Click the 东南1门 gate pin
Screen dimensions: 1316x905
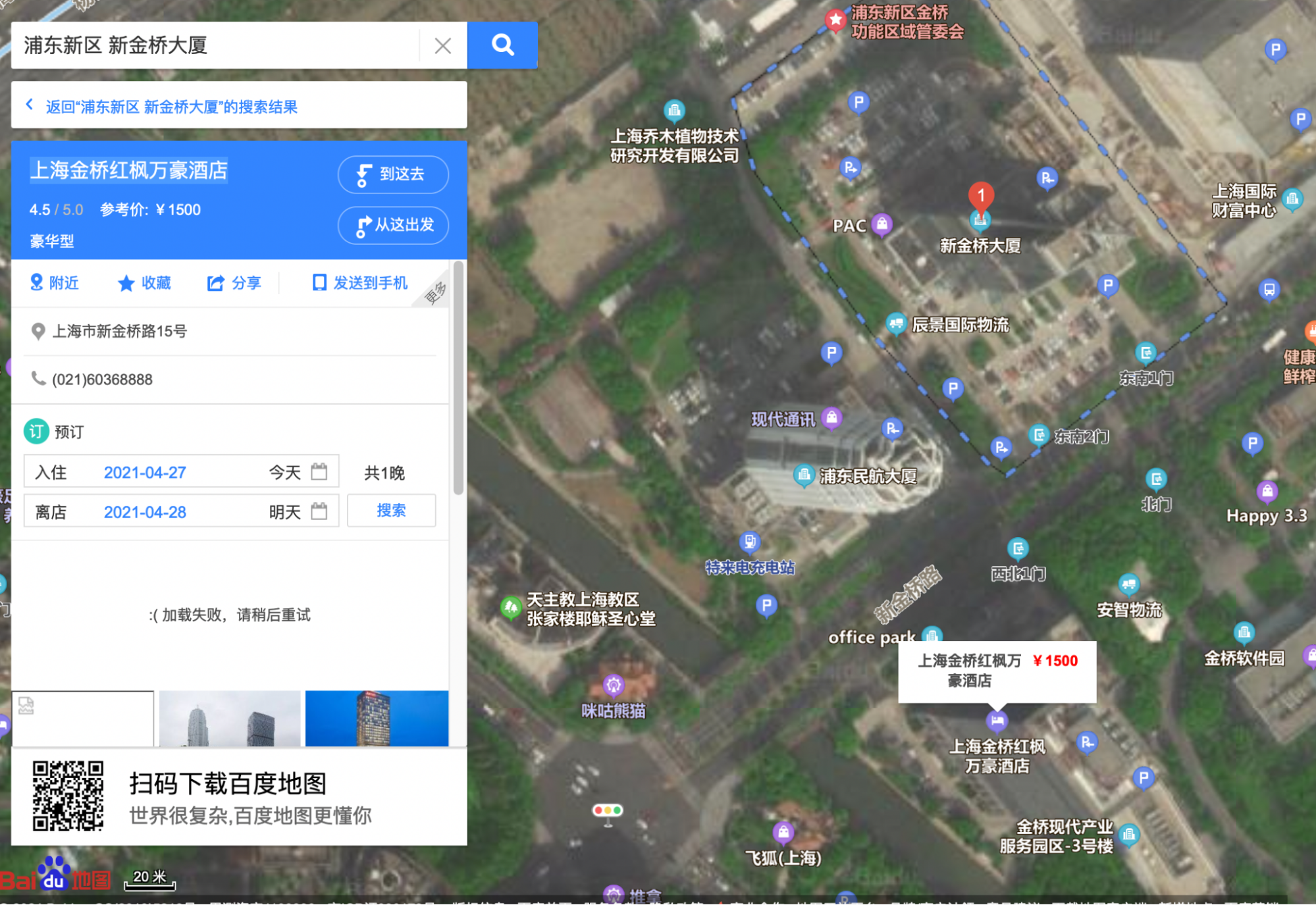tap(1145, 353)
